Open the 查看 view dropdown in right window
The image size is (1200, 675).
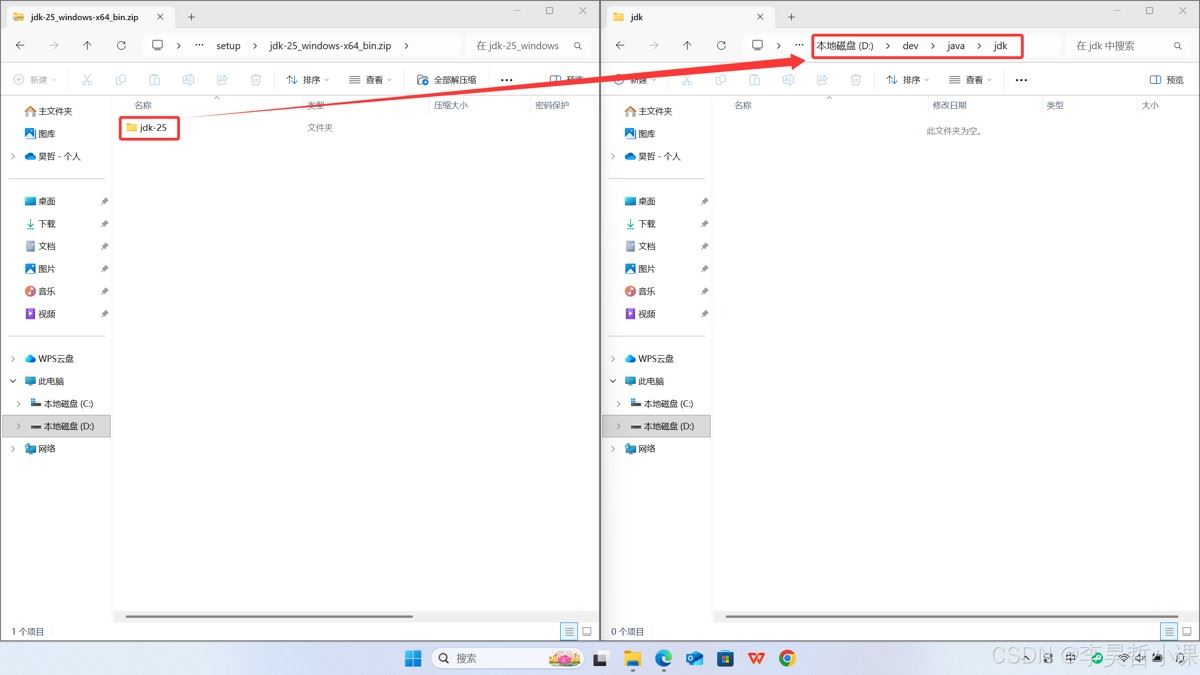pyautogui.click(x=971, y=80)
